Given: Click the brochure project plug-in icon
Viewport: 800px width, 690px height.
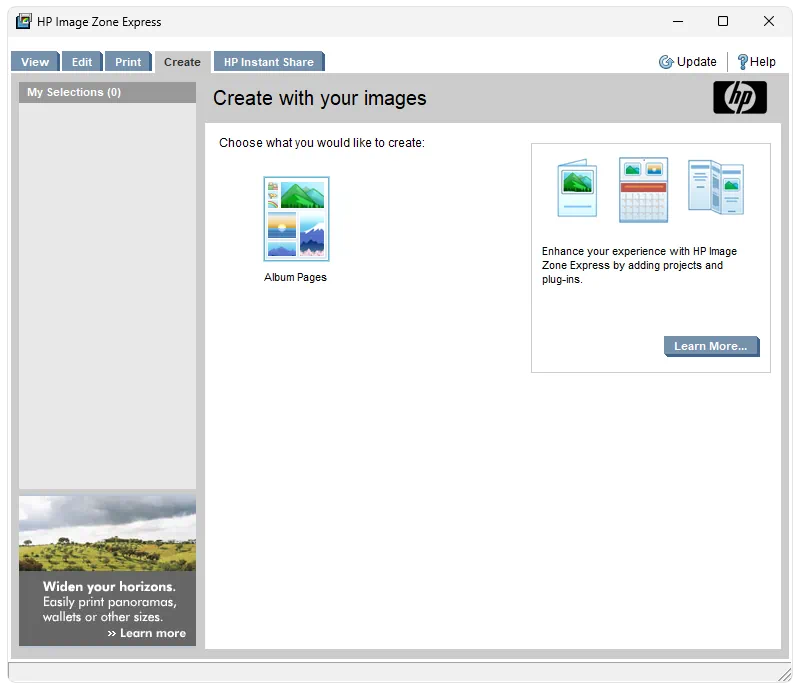Looking at the screenshot, I should coord(716,187).
